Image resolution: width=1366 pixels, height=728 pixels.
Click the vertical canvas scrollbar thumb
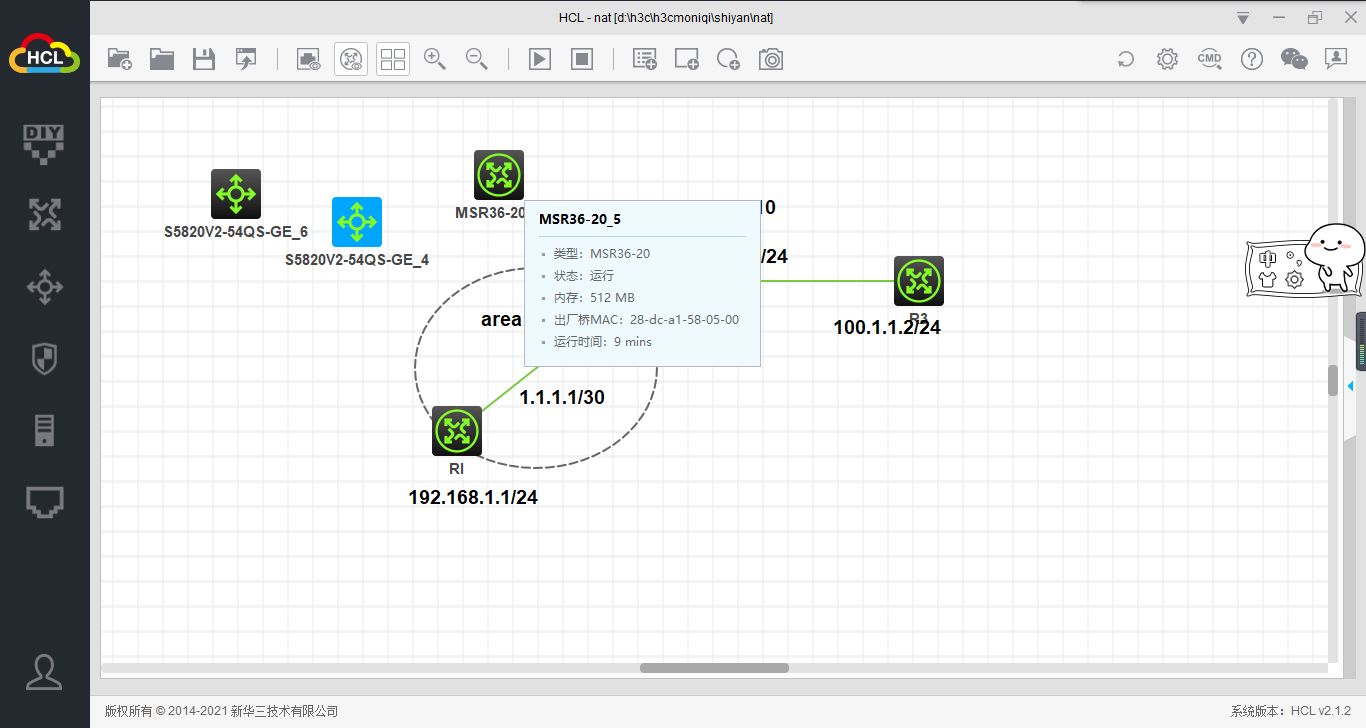click(1332, 380)
